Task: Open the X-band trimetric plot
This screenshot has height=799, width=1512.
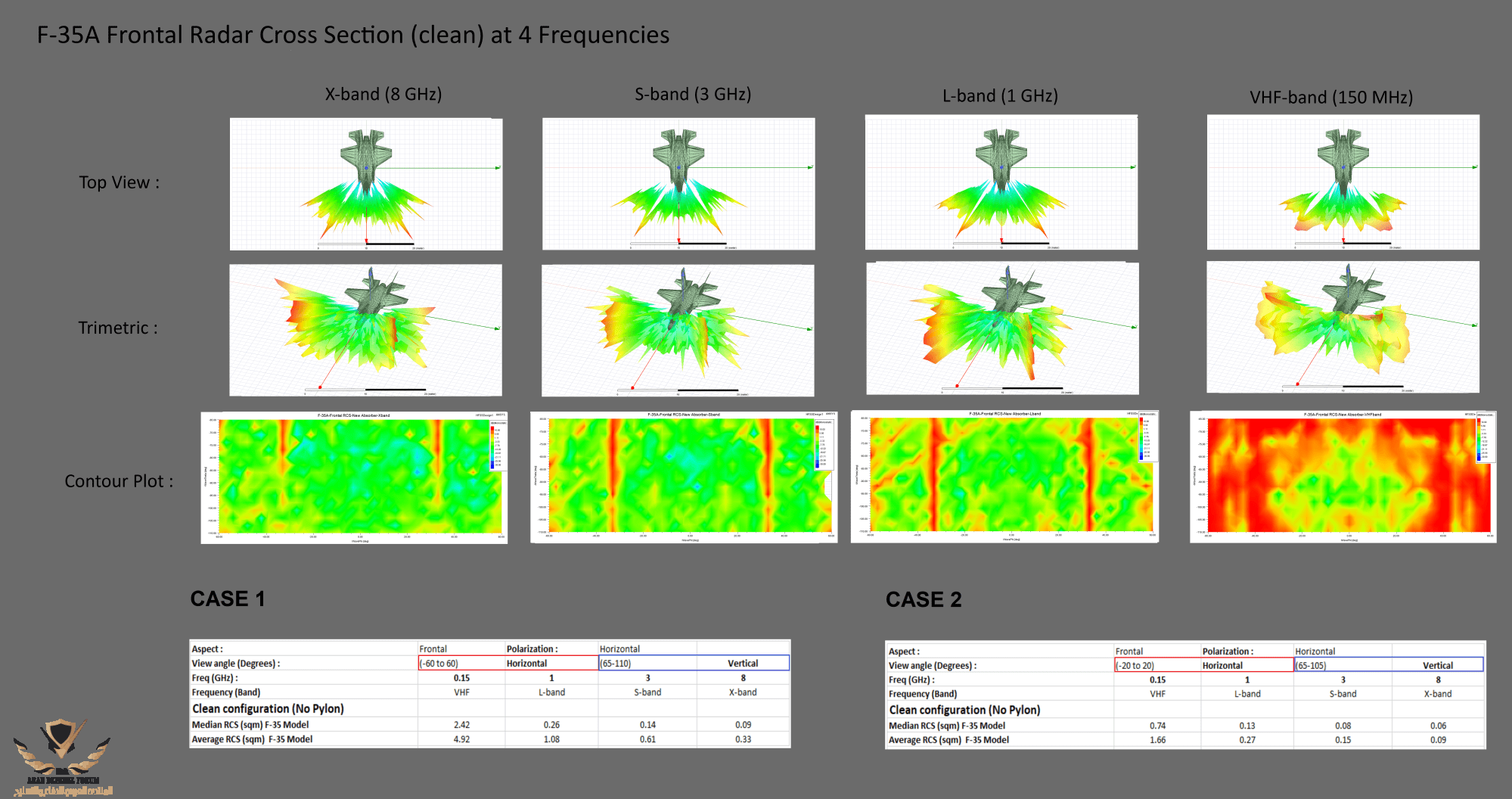Action: [x=365, y=330]
